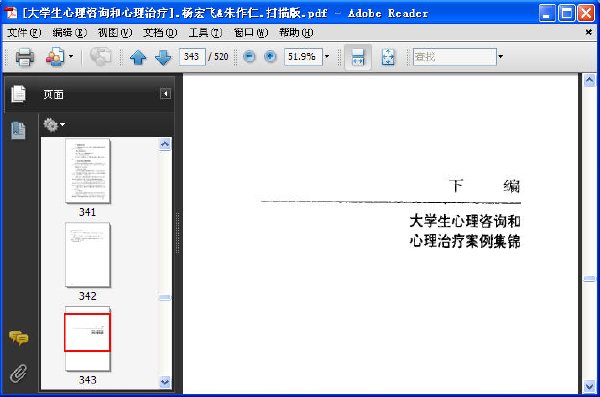Select the page 343 thumbnail
This screenshot has height=397, width=600.
(88, 338)
